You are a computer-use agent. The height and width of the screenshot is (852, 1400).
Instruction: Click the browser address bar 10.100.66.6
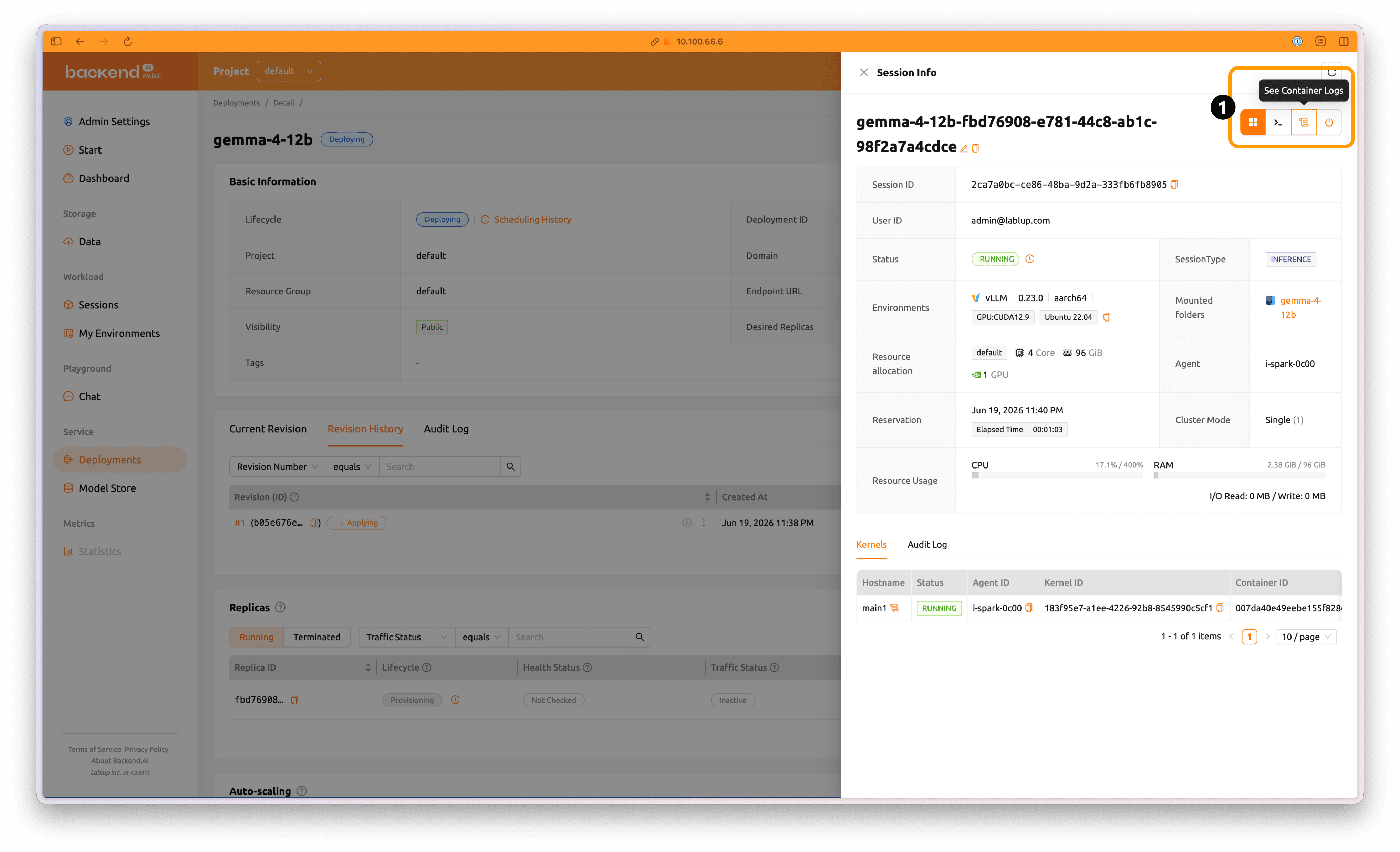point(699,41)
